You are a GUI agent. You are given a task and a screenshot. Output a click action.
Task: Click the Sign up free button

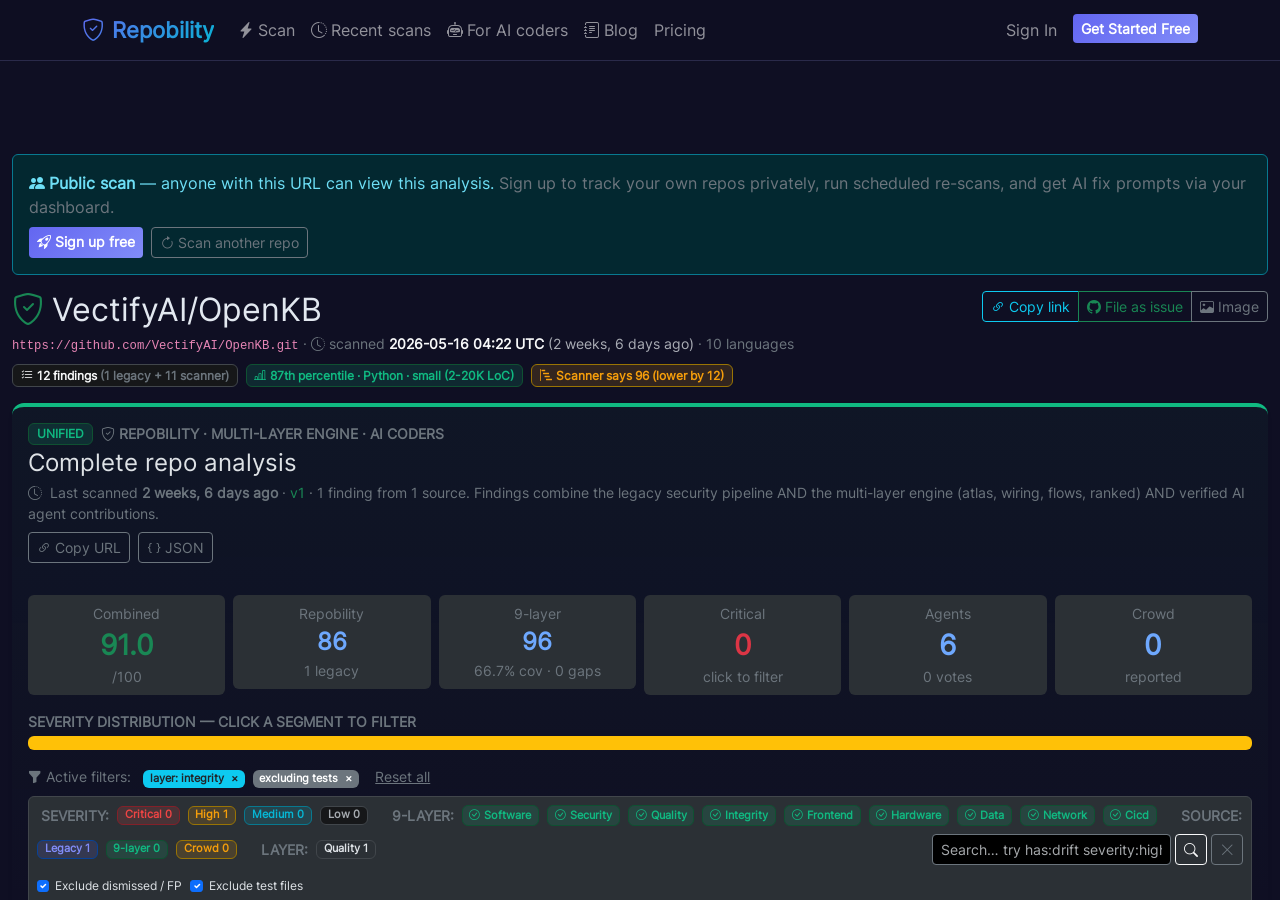[x=86, y=242]
